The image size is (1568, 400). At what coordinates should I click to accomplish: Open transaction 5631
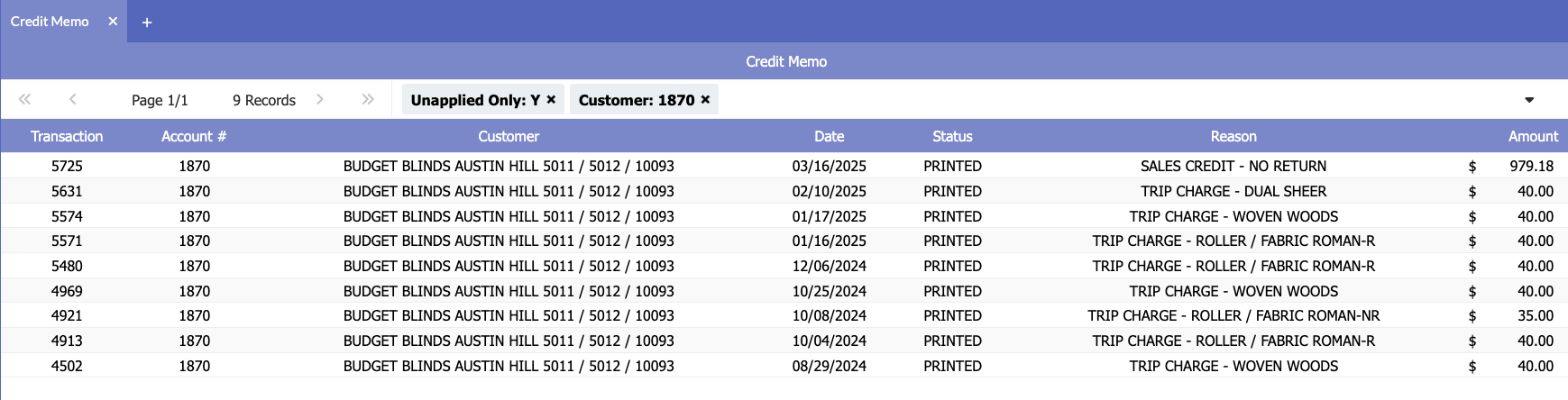pos(67,191)
